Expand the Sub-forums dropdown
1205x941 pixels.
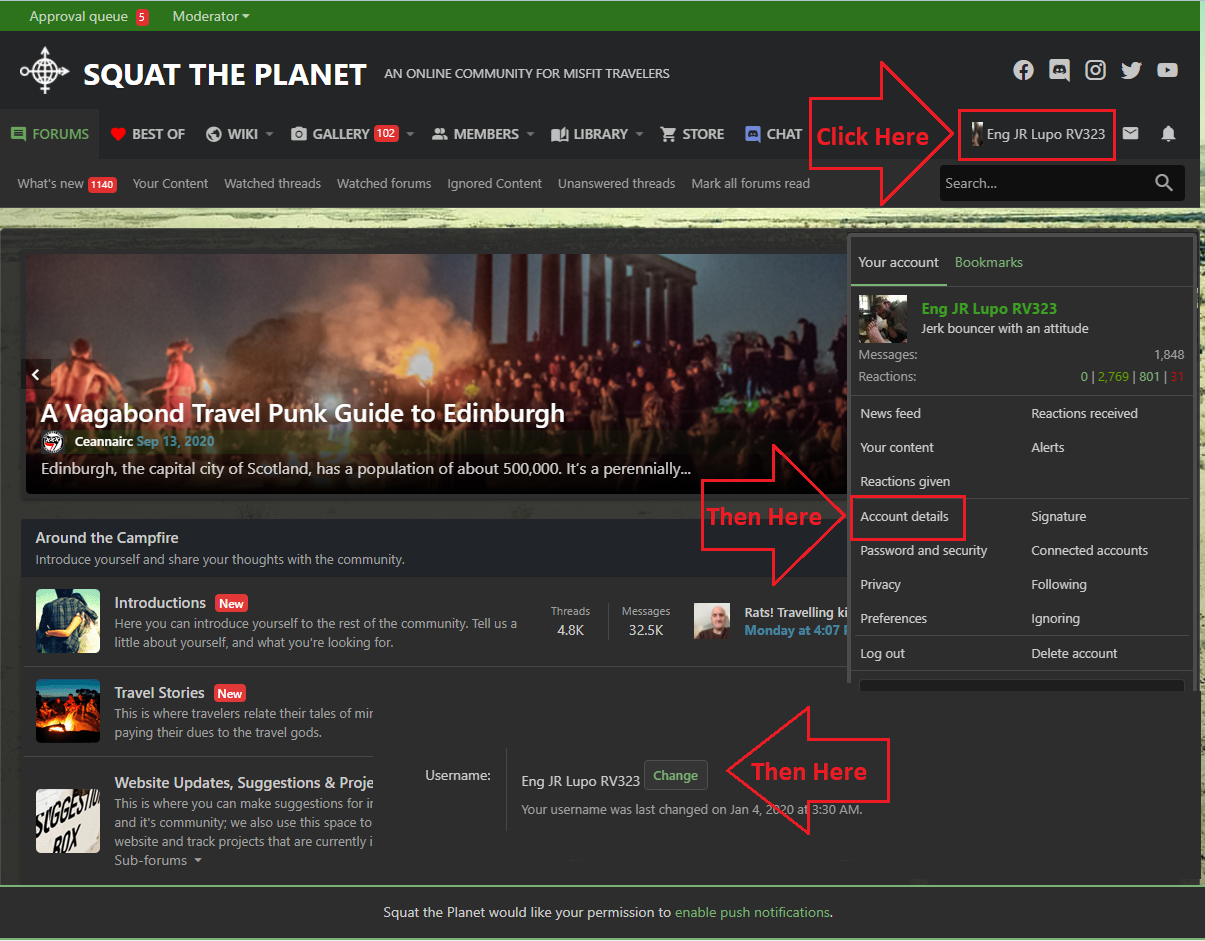pyautogui.click(x=158, y=860)
